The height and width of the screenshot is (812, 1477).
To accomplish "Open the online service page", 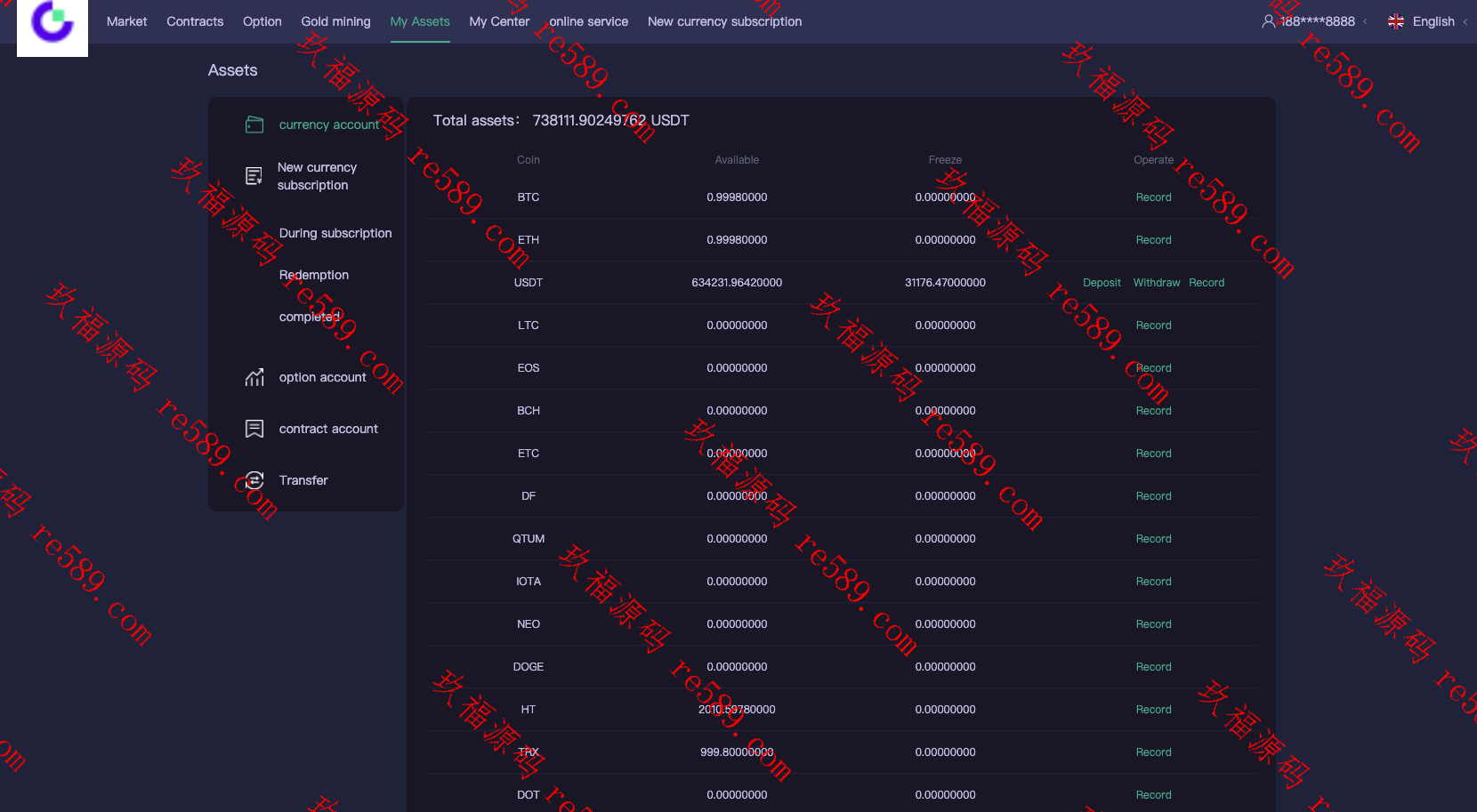I will point(588,21).
